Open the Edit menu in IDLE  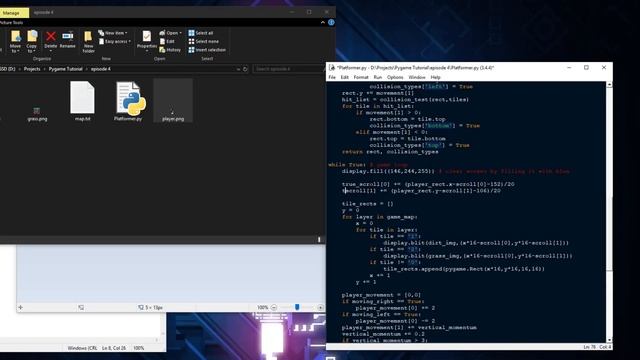pos(344,77)
